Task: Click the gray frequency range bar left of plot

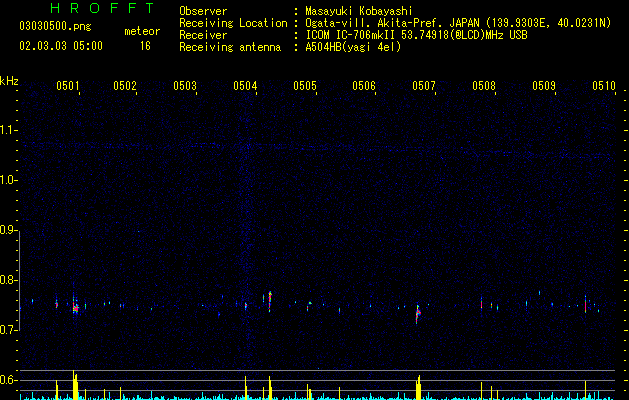Action: coord(19,280)
